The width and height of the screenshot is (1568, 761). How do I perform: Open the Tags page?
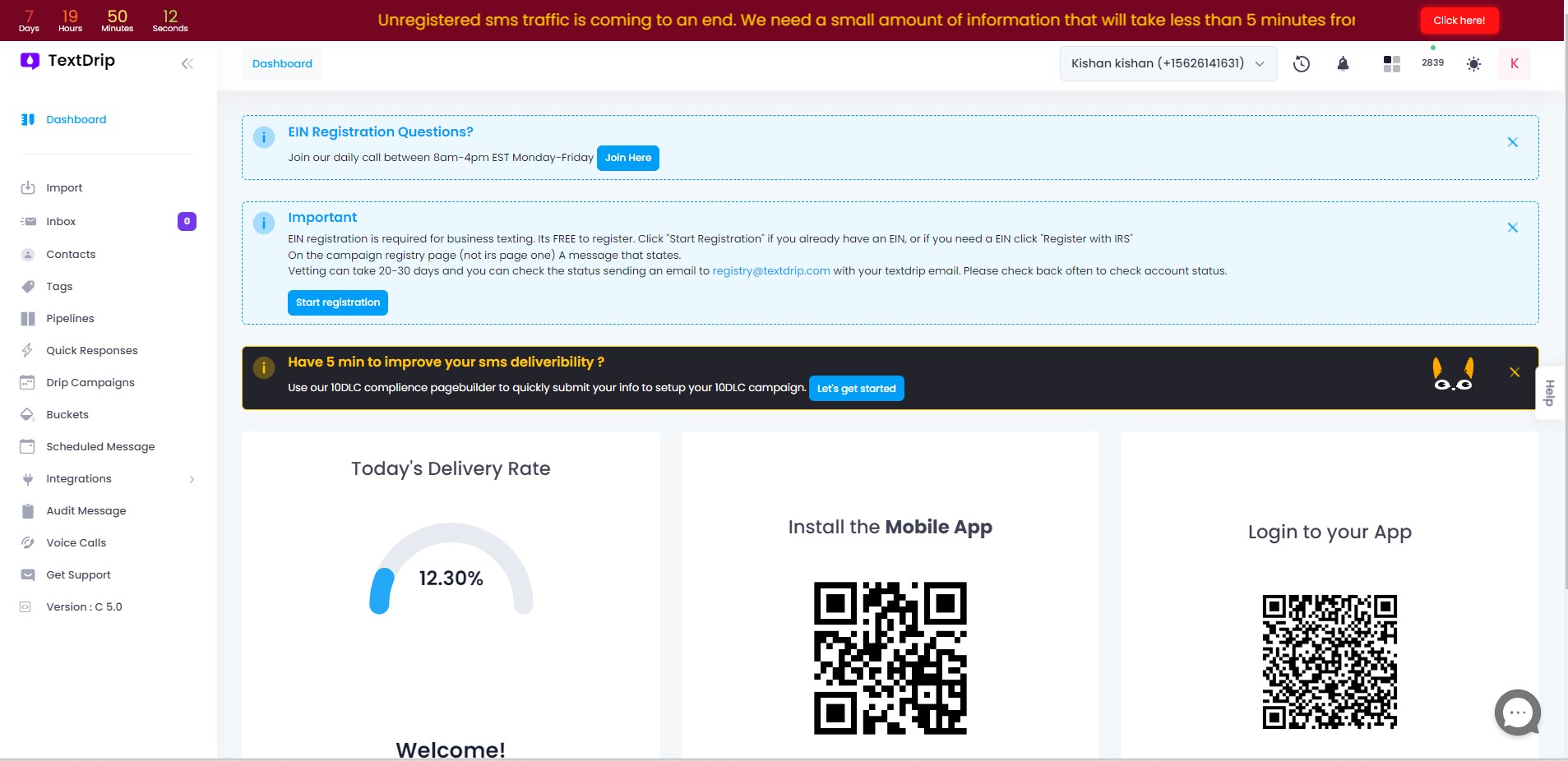pos(59,286)
